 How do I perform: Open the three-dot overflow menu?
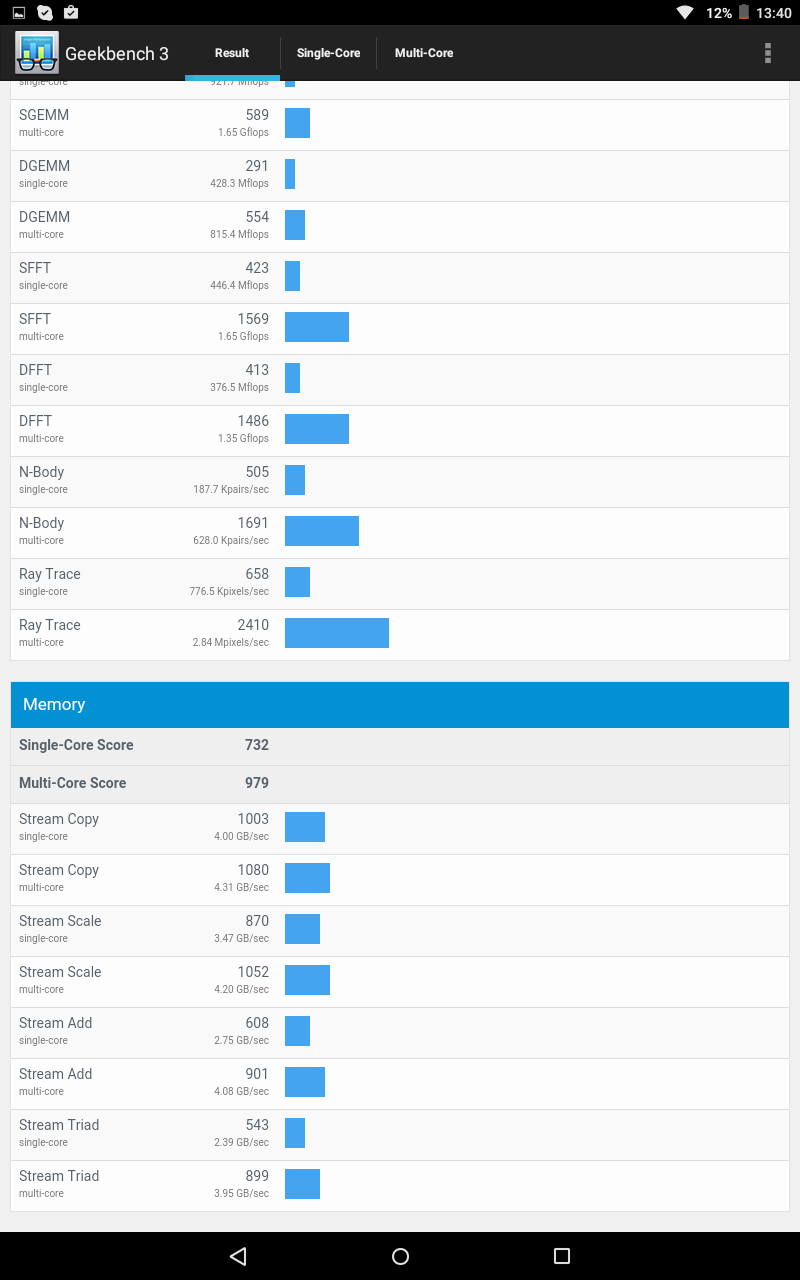pos(768,53)
